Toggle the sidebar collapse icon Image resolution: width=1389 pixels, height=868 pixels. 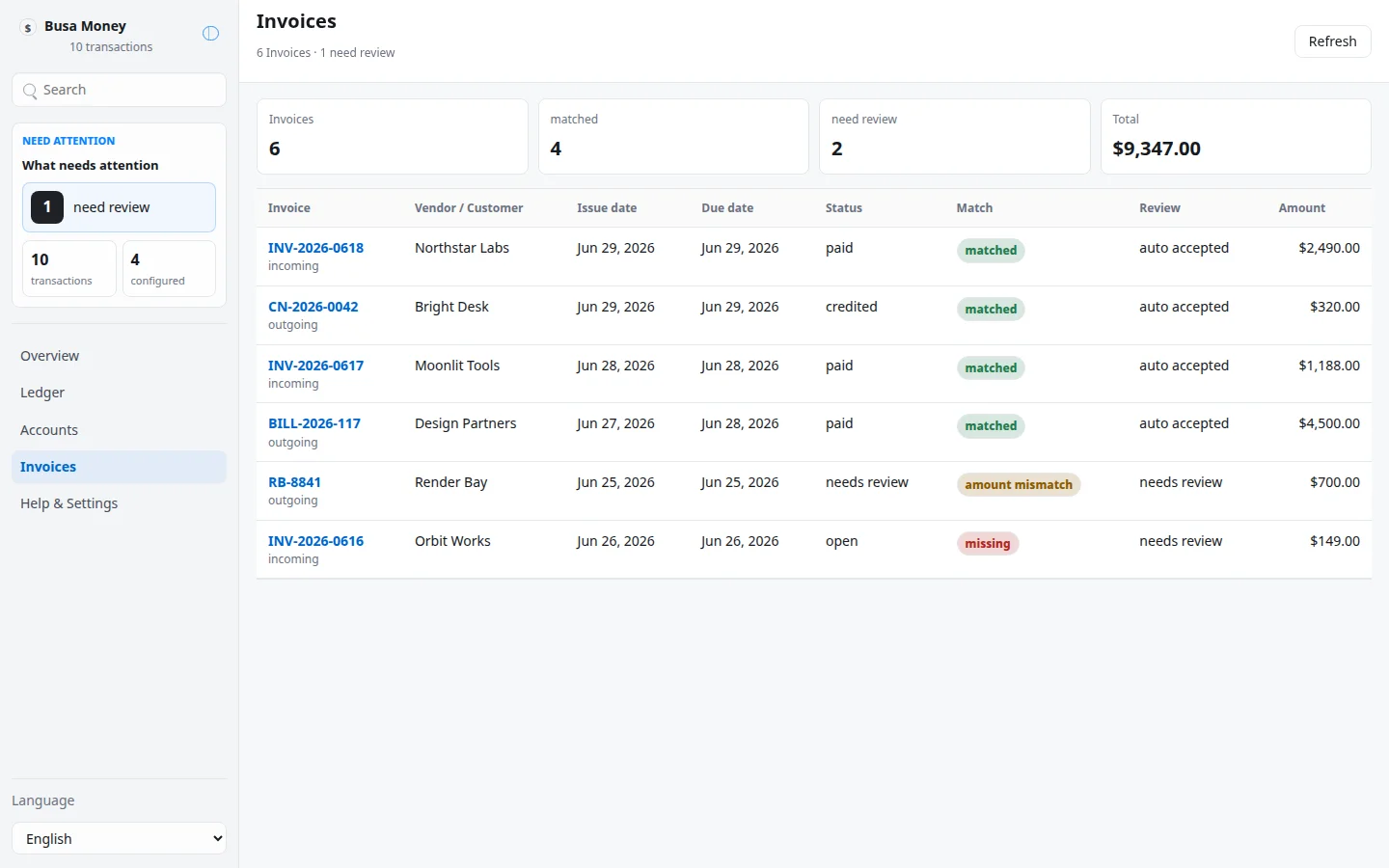point(210,34)
